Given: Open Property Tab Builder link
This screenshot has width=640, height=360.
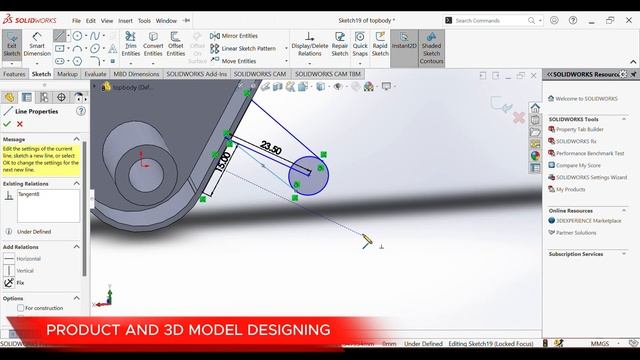Looking at the screenshot, I should coord(576,129).
